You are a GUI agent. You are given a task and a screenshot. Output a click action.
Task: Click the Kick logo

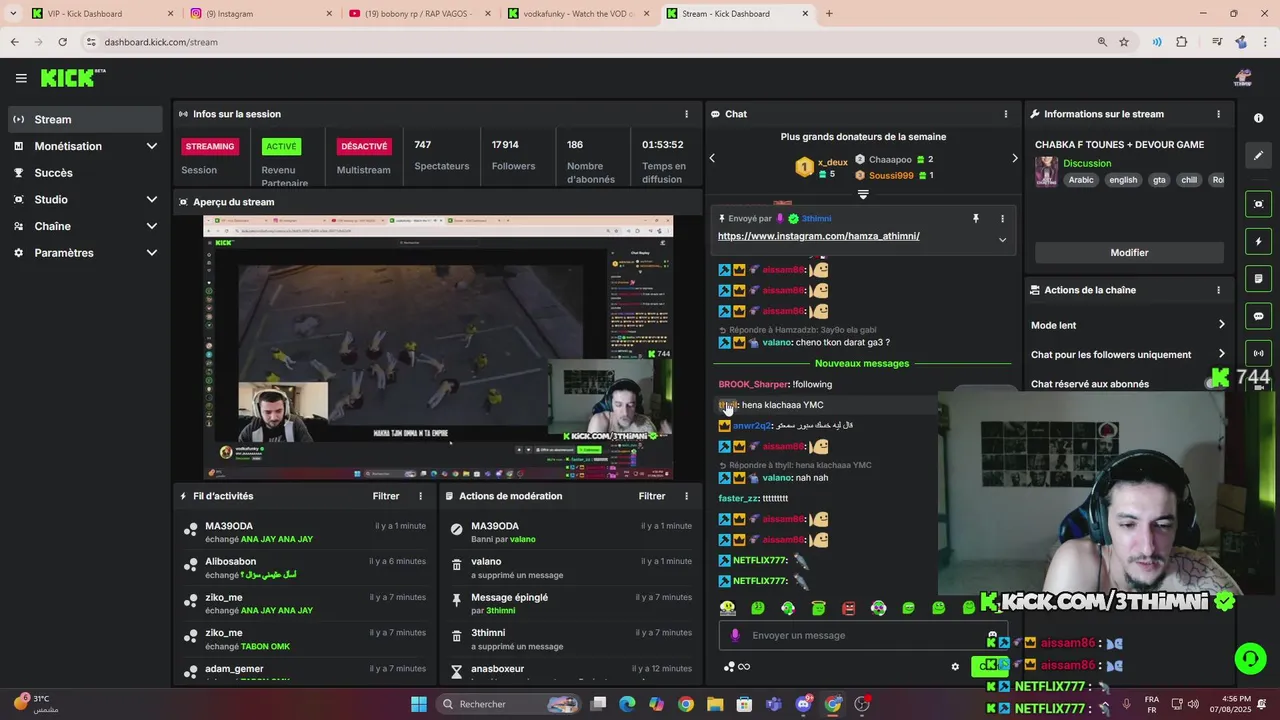click(72, 78)
